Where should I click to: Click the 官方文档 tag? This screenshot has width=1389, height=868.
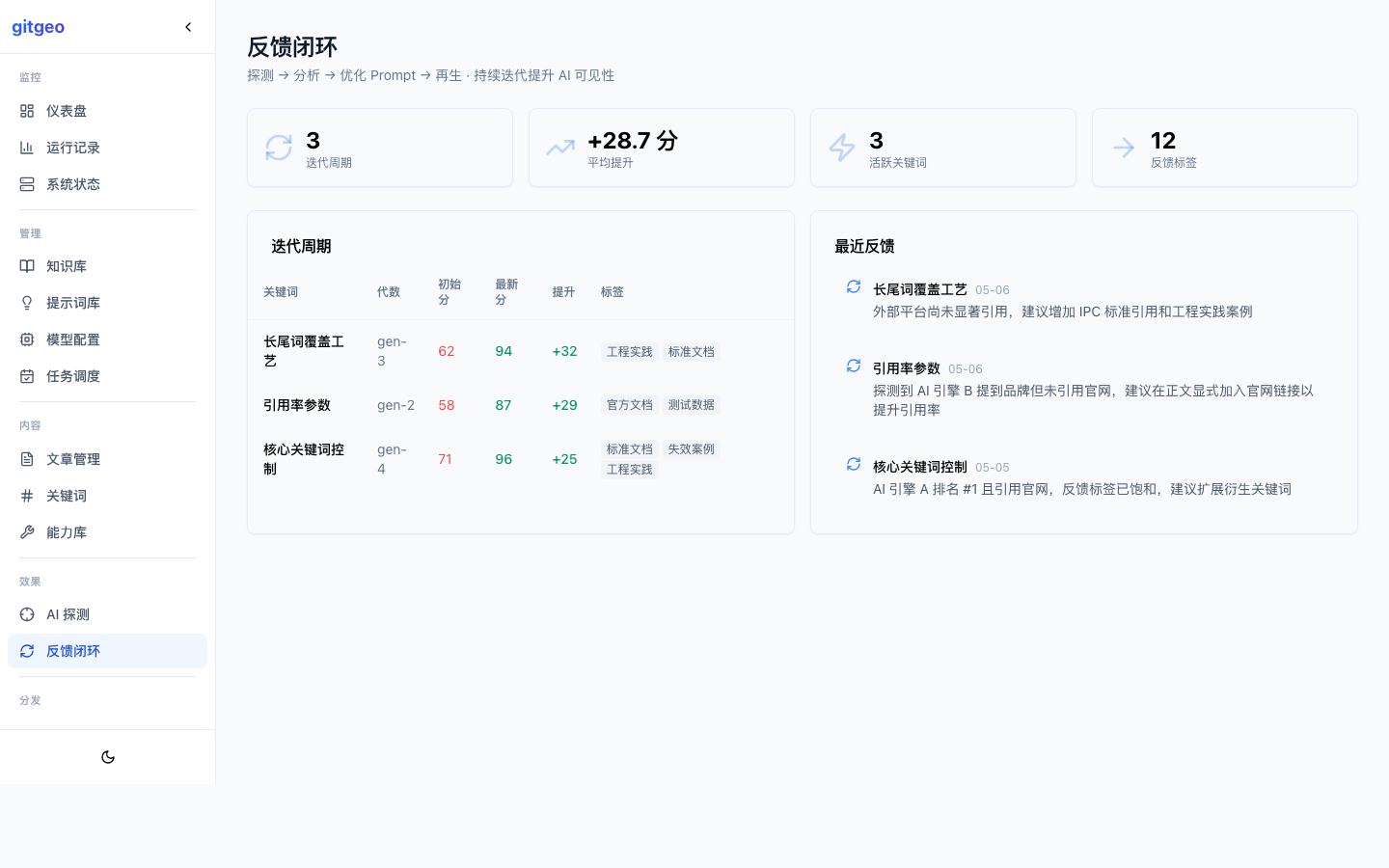click(x=630, y=405)
